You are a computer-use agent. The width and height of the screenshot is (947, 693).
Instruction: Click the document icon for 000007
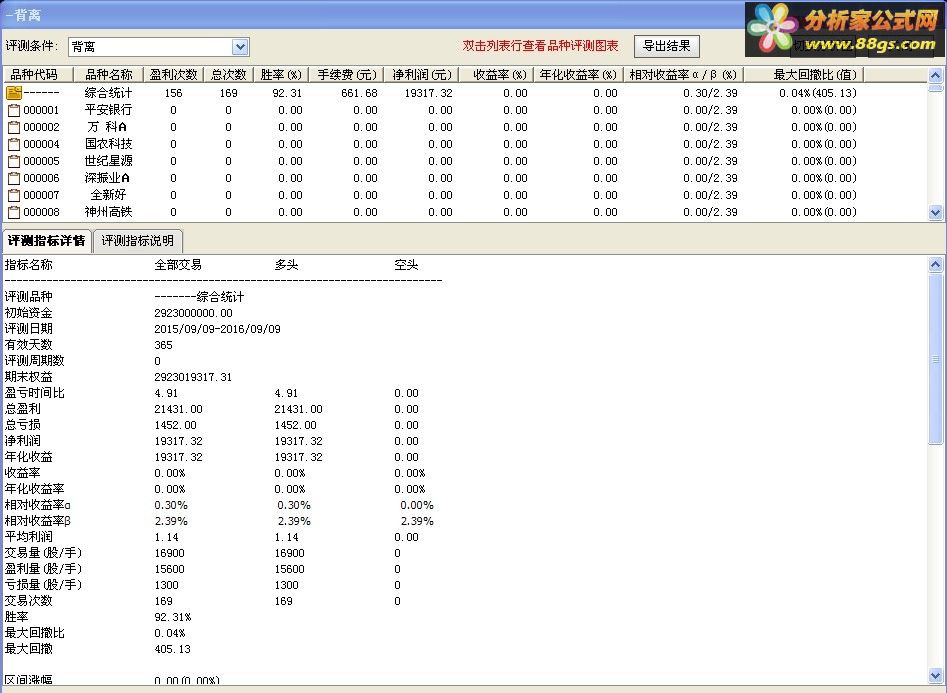pyautogui.click(x=14, y=195)
